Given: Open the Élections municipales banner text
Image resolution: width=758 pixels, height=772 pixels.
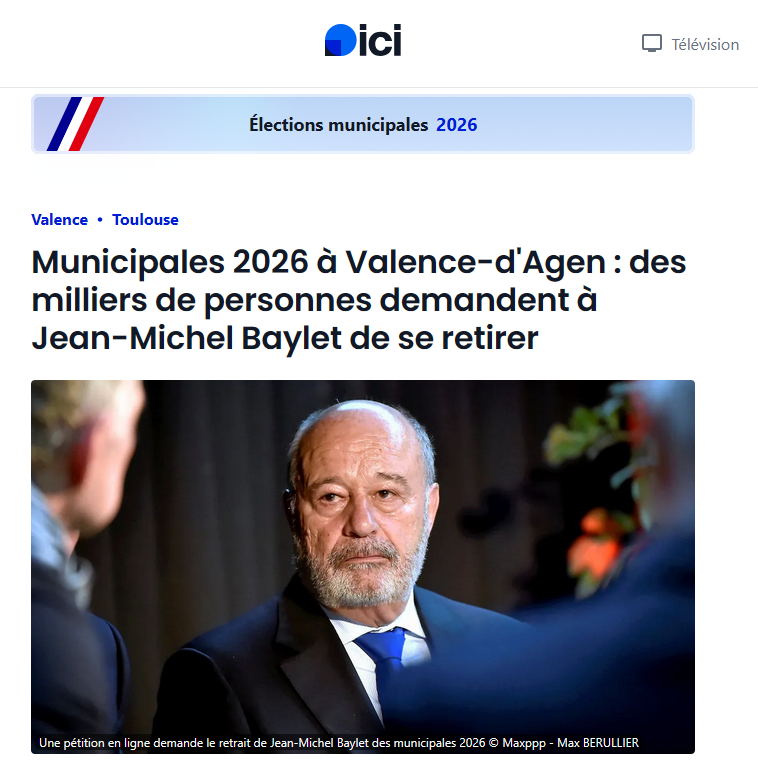Looking at the screenshot, I should tap(339, 125).
